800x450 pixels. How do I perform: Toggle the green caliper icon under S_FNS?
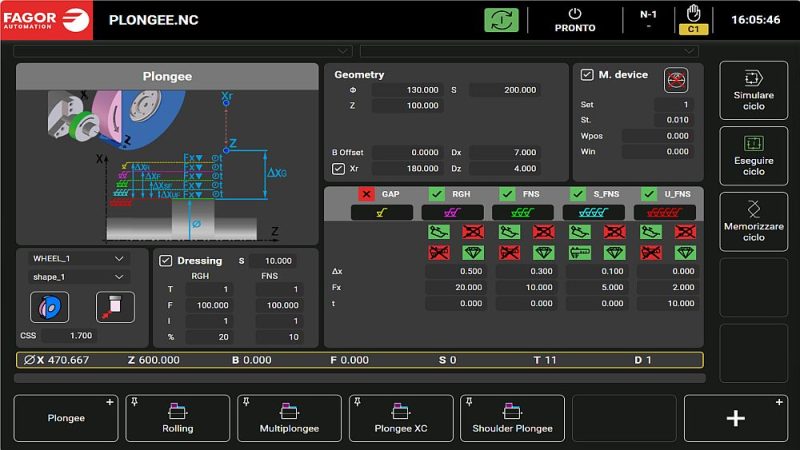pos(580,253)
